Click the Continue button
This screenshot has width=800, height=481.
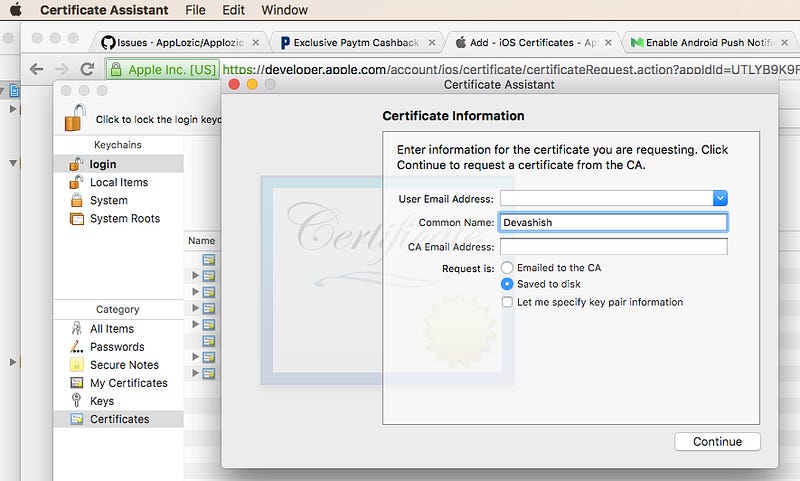point(717,442)
